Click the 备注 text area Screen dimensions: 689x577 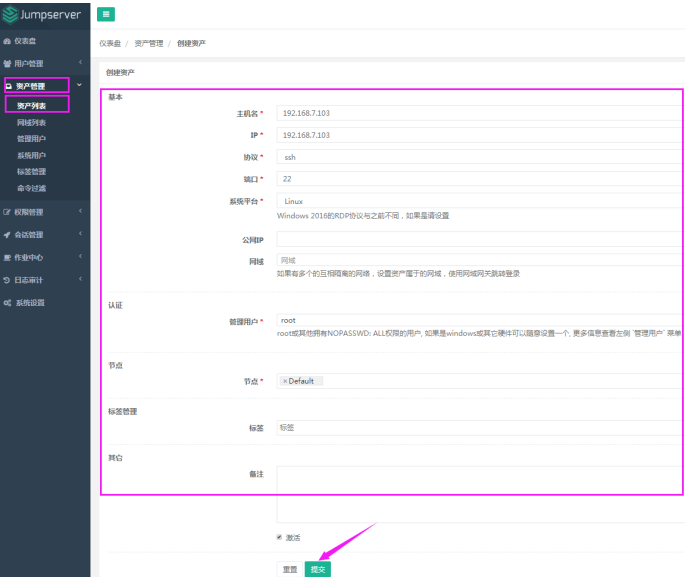(x=480, y=494)
